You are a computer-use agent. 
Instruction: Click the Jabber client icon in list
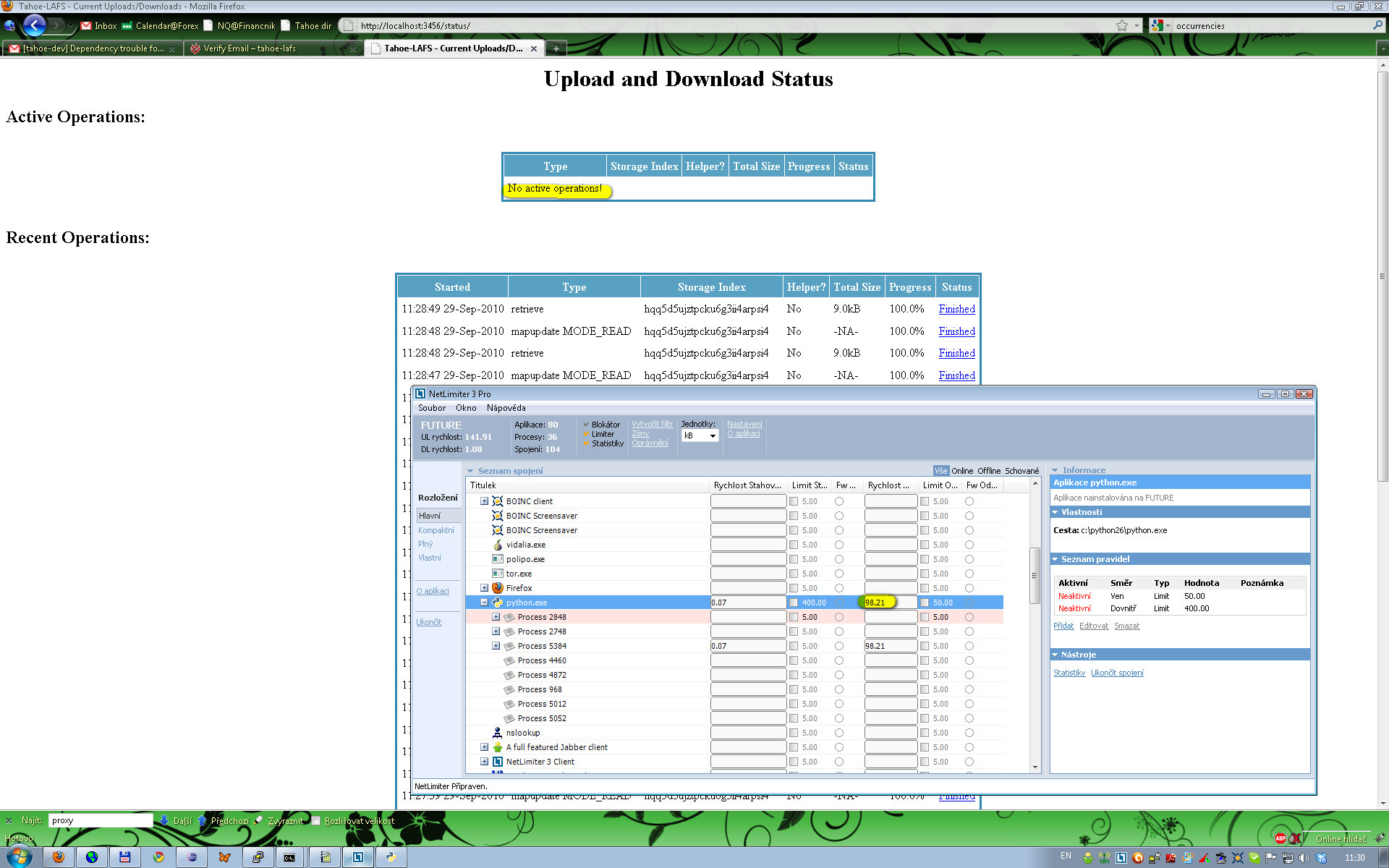coord(498,747)
